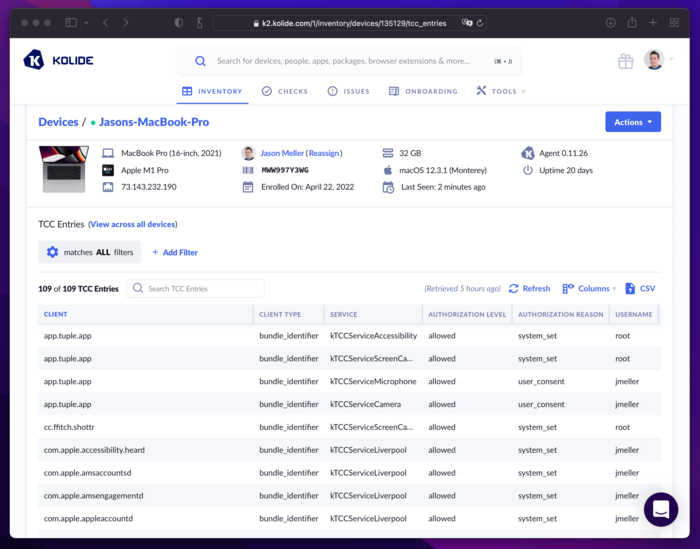Click the com.apple.amsengagementd row
The image size is (700, 549).
click(x=349, y=495)
